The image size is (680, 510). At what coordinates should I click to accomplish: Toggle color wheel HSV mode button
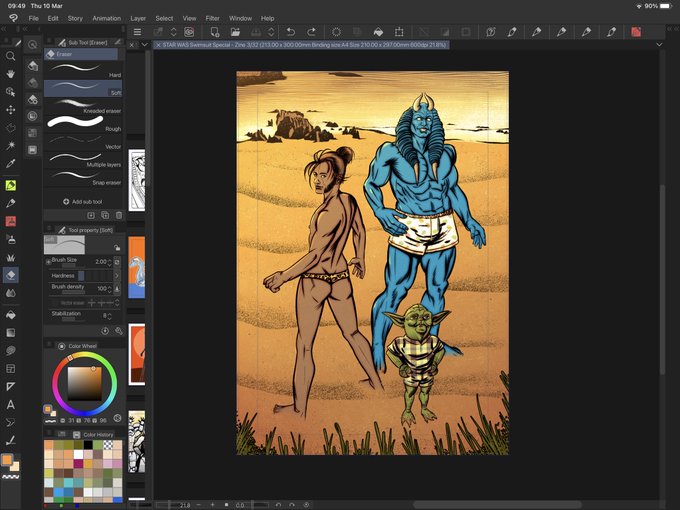[117, 418]
